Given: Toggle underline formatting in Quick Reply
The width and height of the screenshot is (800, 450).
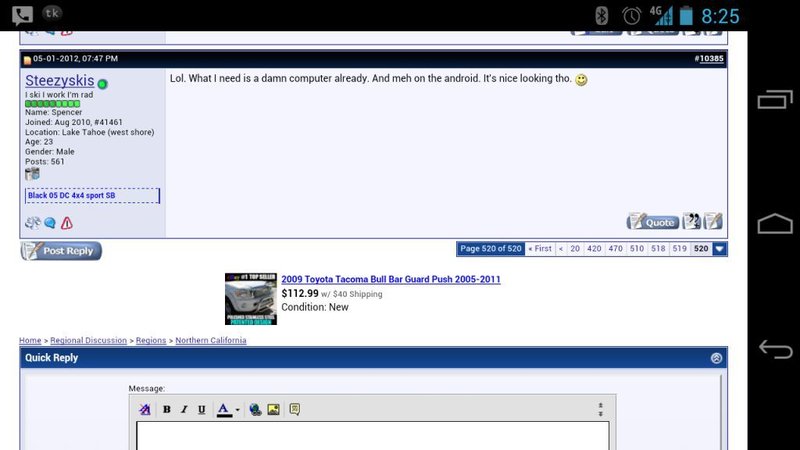Looking at the screenshot, I should click(202, 409).
